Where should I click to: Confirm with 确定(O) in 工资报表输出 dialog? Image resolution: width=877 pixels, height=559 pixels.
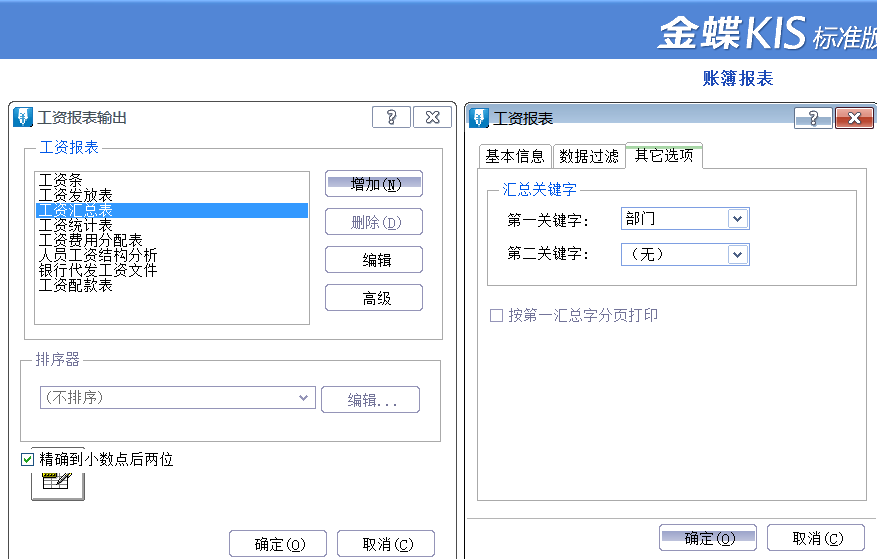(x=278, y=544)
